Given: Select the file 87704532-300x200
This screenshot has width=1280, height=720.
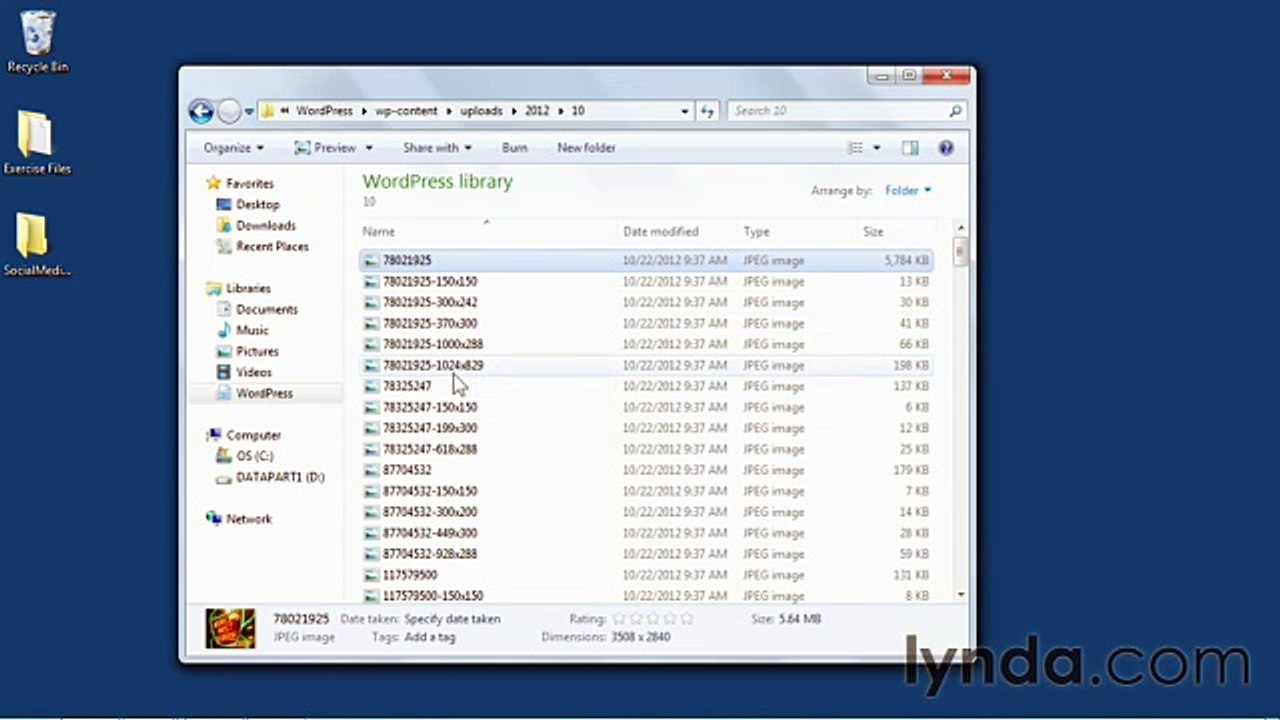Looking at the screenshot, I should coord(646,513).
